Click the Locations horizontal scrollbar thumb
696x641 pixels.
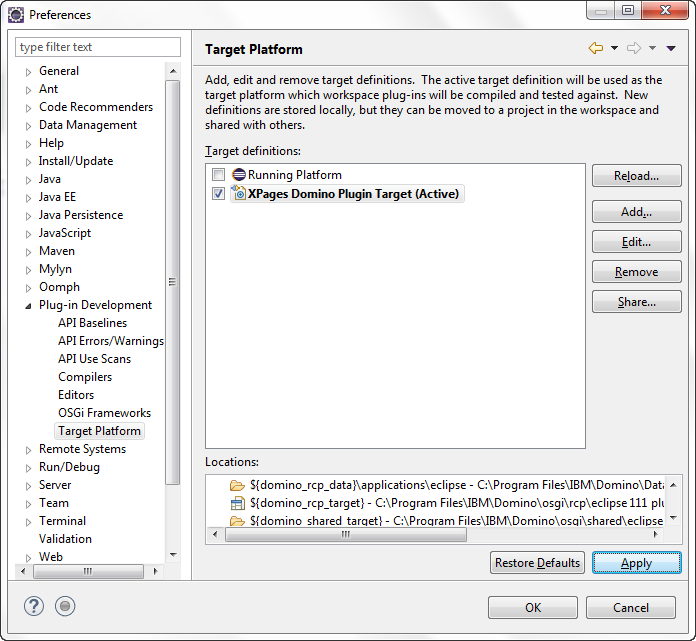346,534
